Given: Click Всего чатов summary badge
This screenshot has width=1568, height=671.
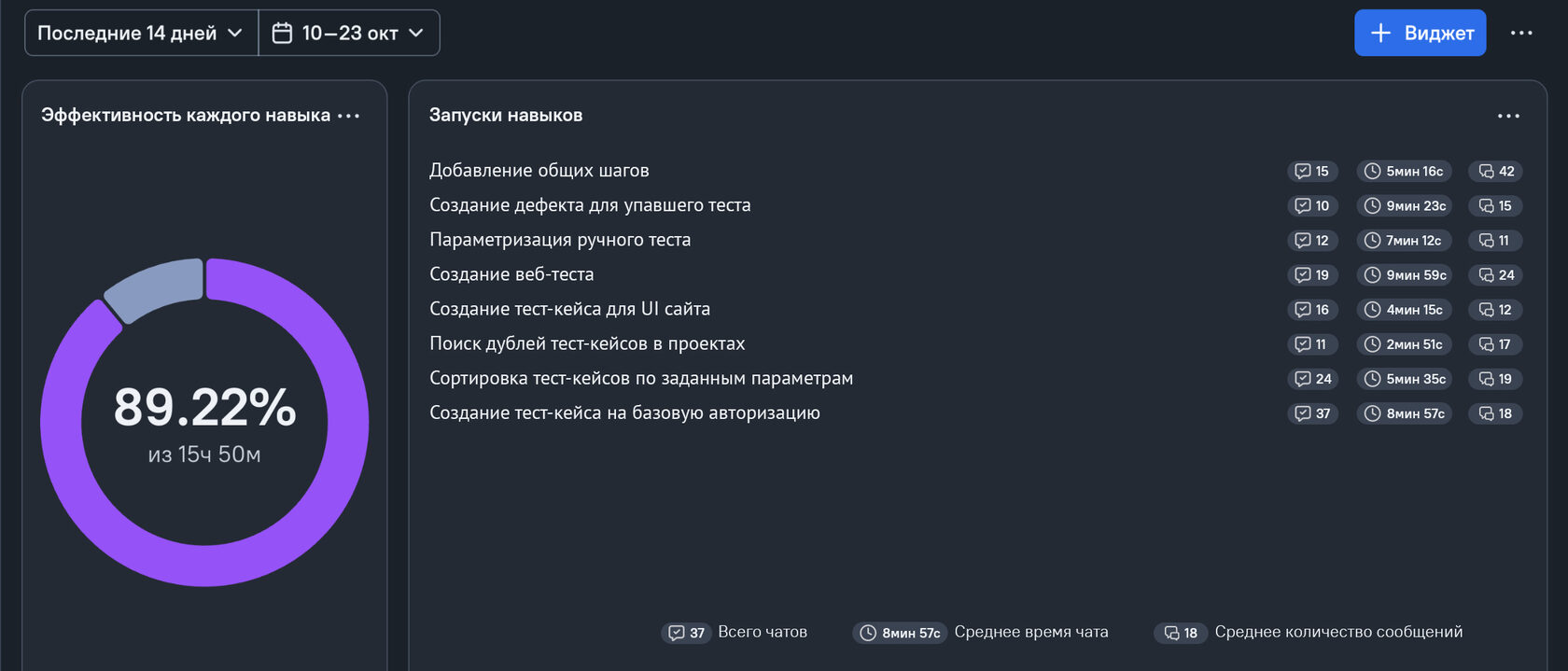Looking at the screenshot, I should (x=686, y=633).
